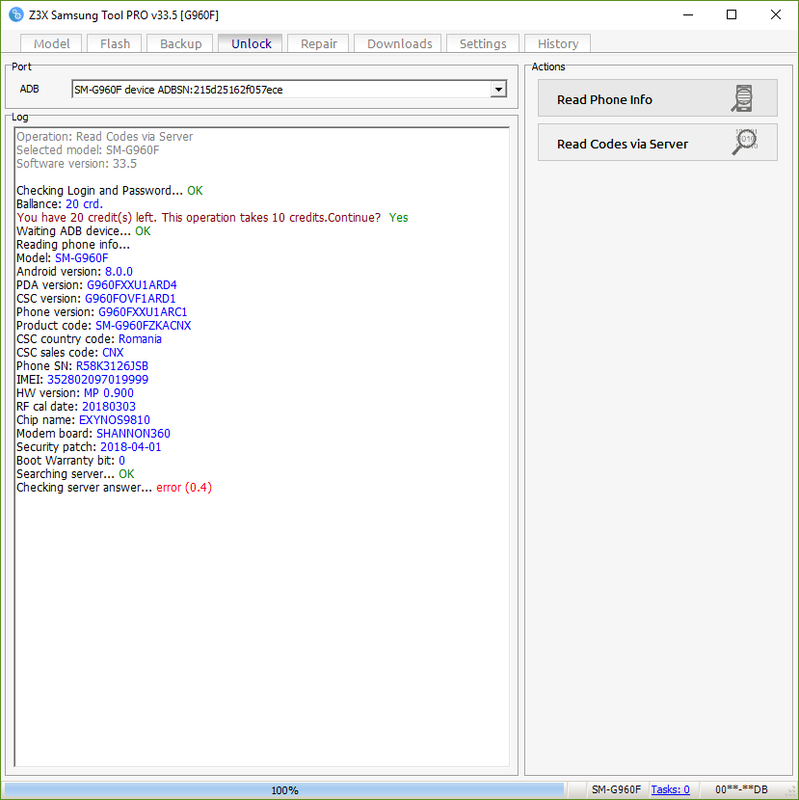Go to the Repair tab
The height and width of the screenshot is (800, 799).
click(x=318, y=44)
